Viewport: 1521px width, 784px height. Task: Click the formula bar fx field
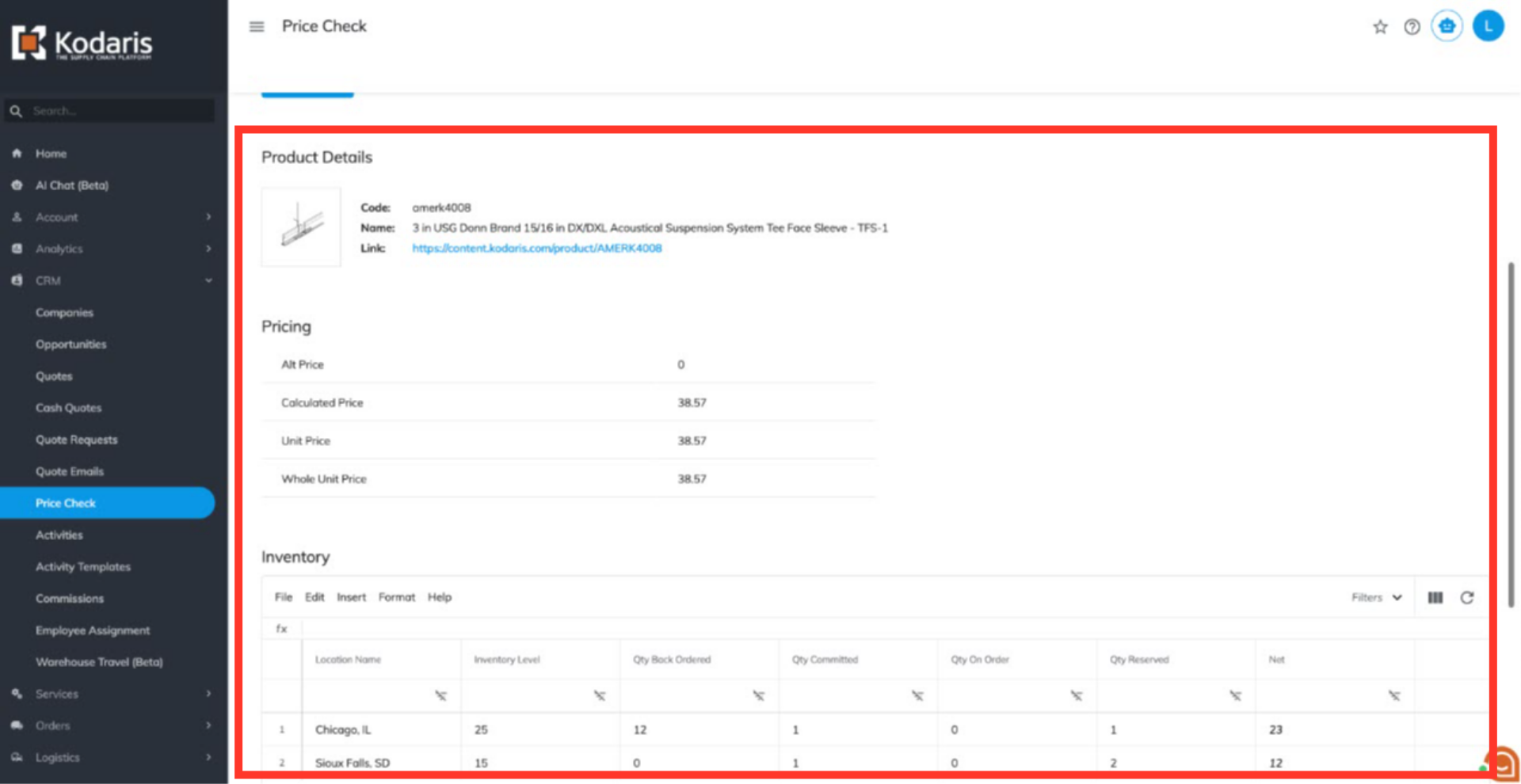tap(894, 629)
